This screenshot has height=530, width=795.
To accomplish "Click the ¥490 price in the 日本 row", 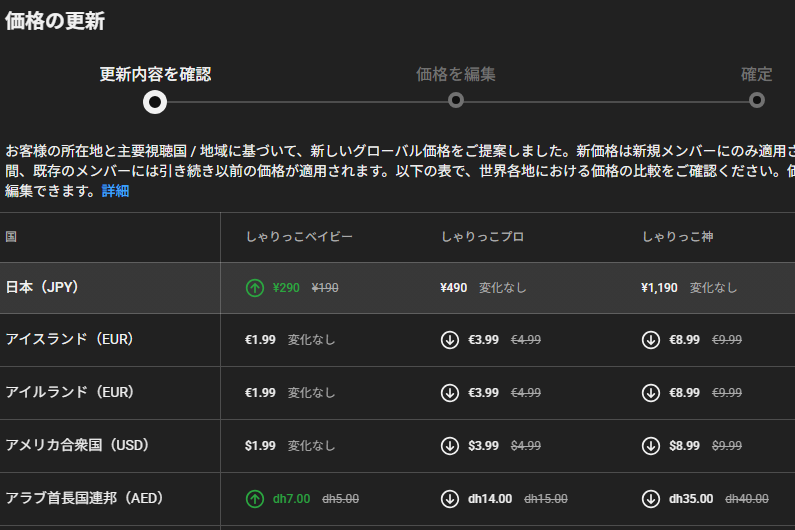I will (x=454, y=288).
